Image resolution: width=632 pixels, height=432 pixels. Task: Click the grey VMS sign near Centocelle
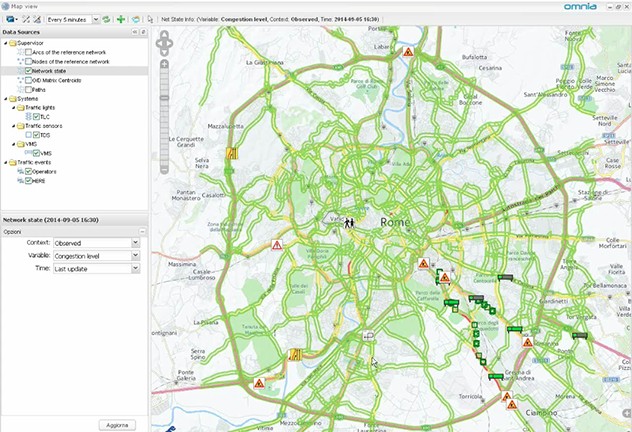505,278
